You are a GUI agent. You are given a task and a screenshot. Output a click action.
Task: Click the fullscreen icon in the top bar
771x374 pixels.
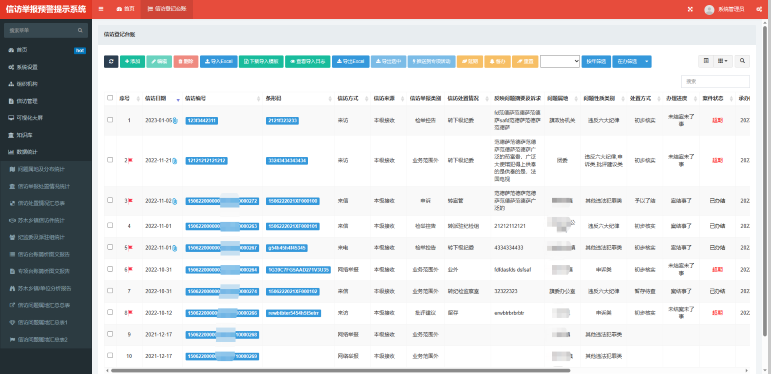coord(690,9)
